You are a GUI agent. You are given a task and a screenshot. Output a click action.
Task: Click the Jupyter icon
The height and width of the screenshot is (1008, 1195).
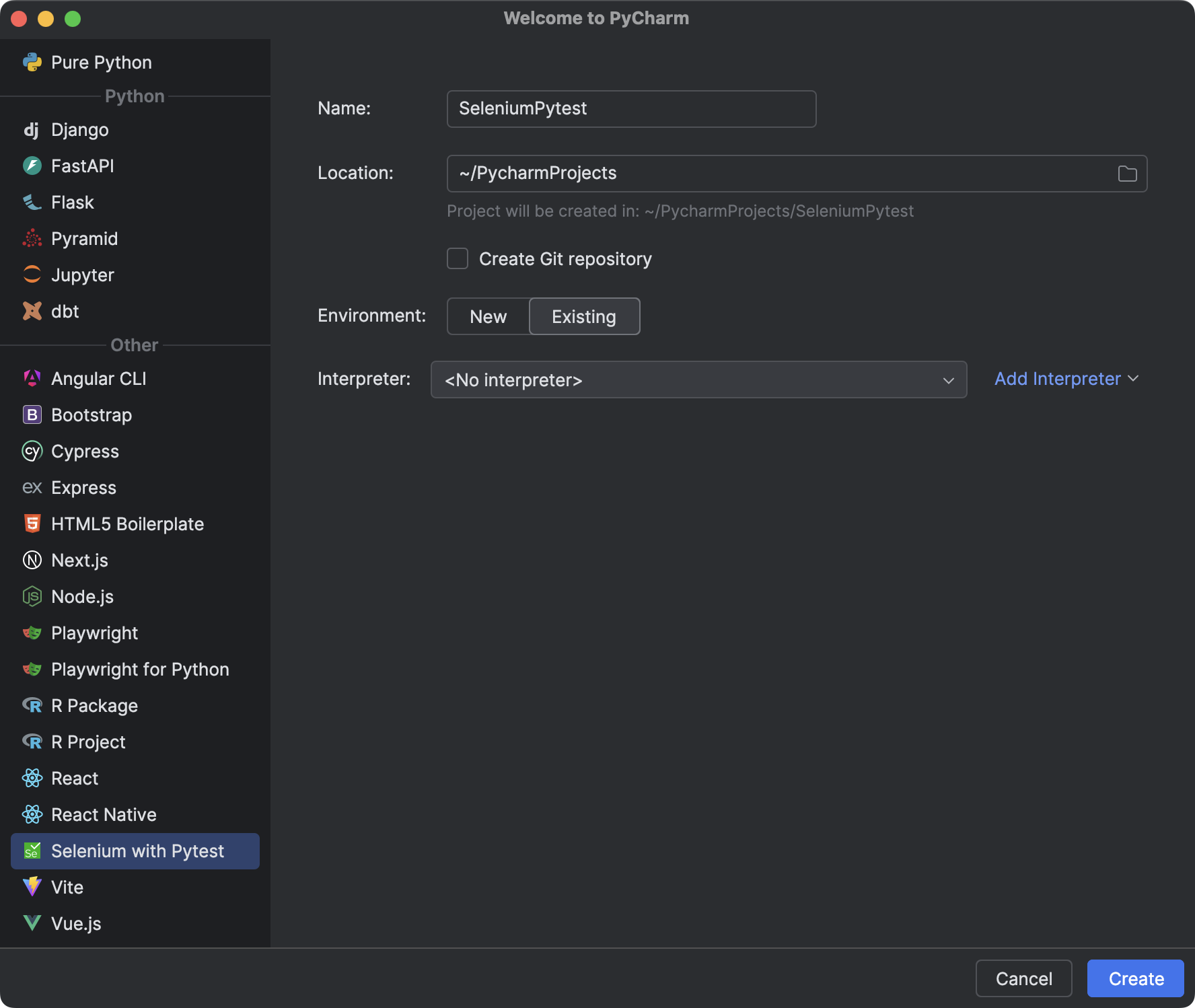coord(32,275)
